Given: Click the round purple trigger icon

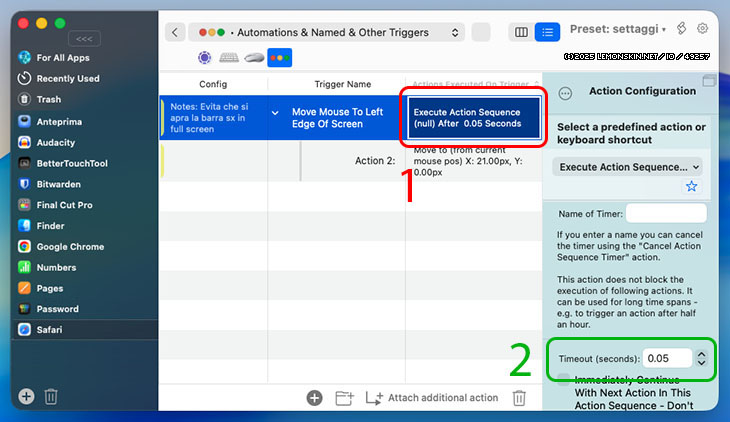Looking at the screenshot, I should click(205, 58).
